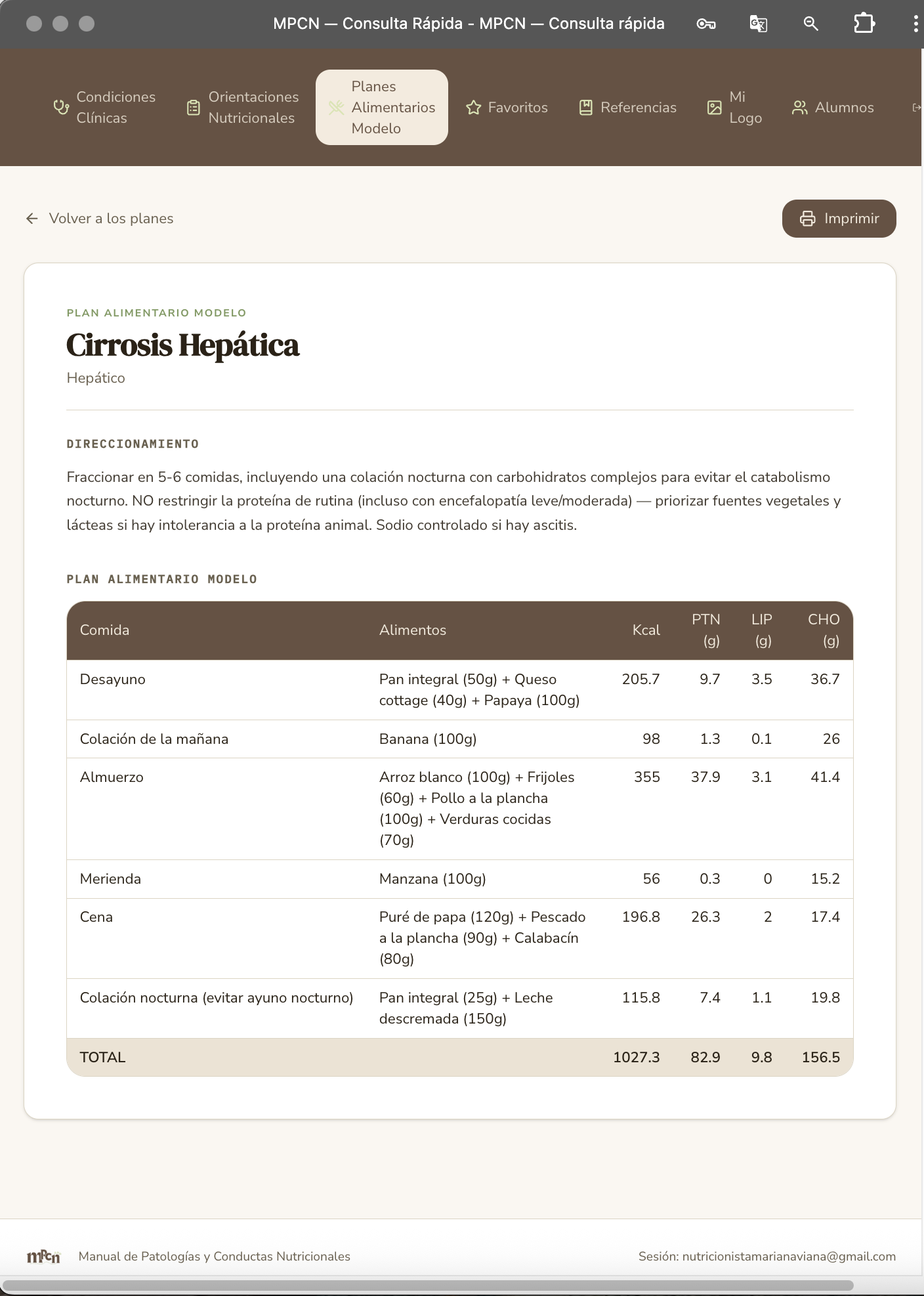Click the clipboard icon for Orientaciones Nutricionales
This screenshot has width=924, height=1296.
coord(193,107)
